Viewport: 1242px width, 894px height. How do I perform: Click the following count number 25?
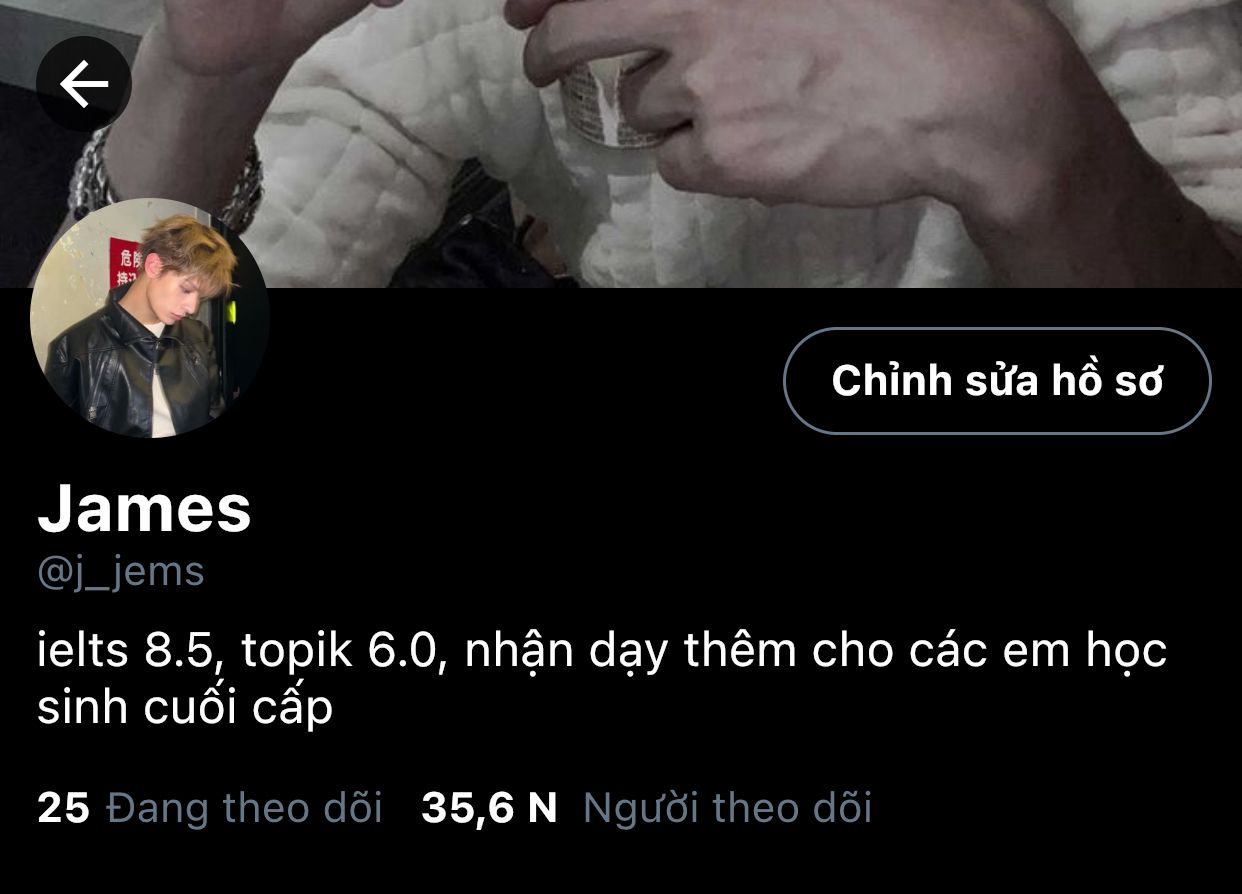(63, 807)
